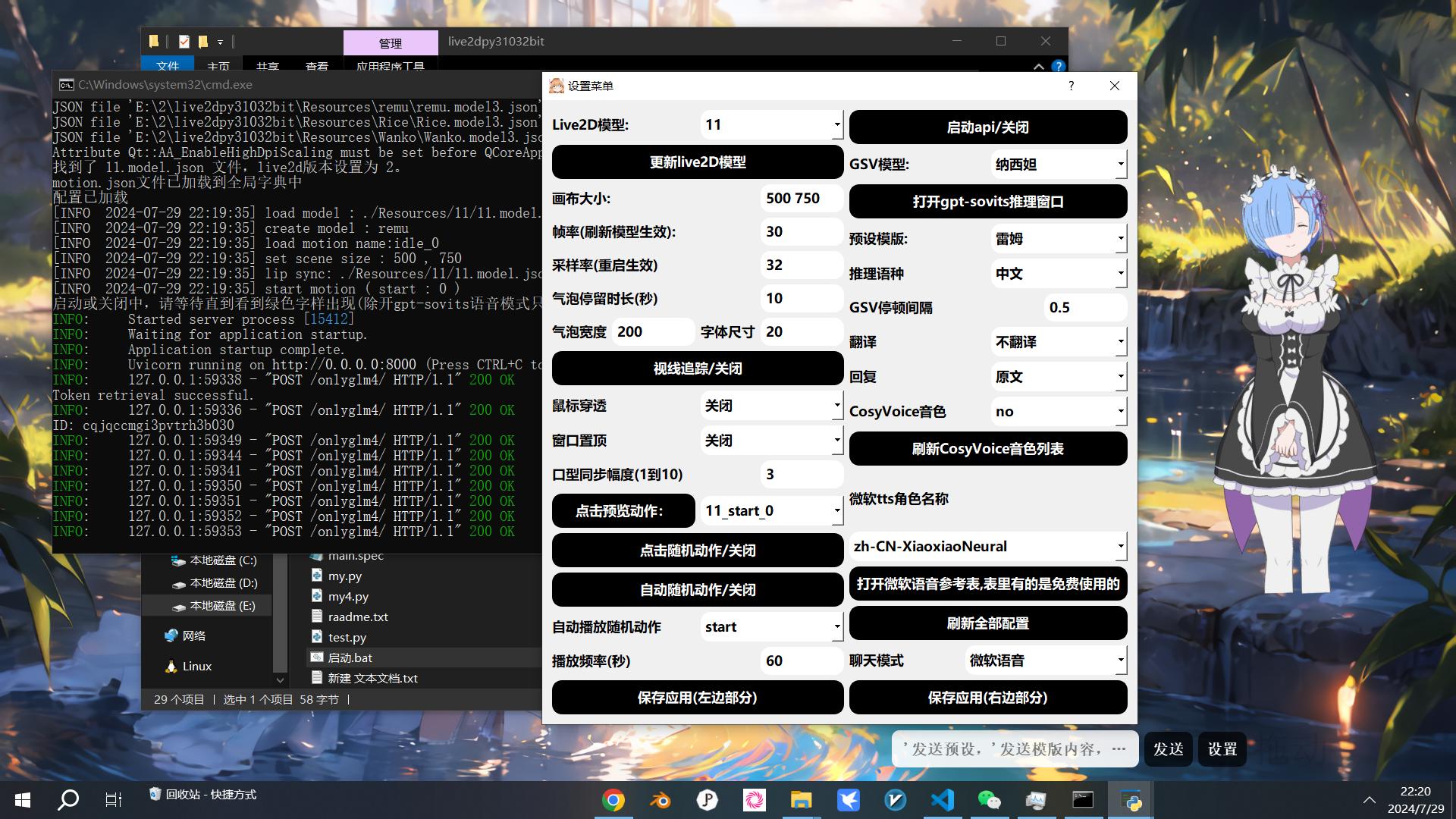Screen dimensions: 1456x819
Task: Click the 设置菜单 title bar character icon
Action: click(557, 86)
